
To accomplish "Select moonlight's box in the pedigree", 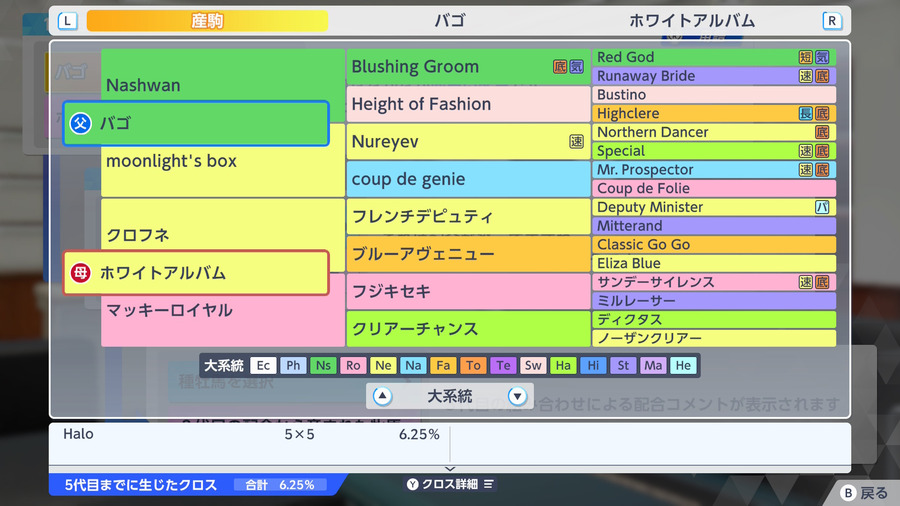I will (x=171, y=161).
